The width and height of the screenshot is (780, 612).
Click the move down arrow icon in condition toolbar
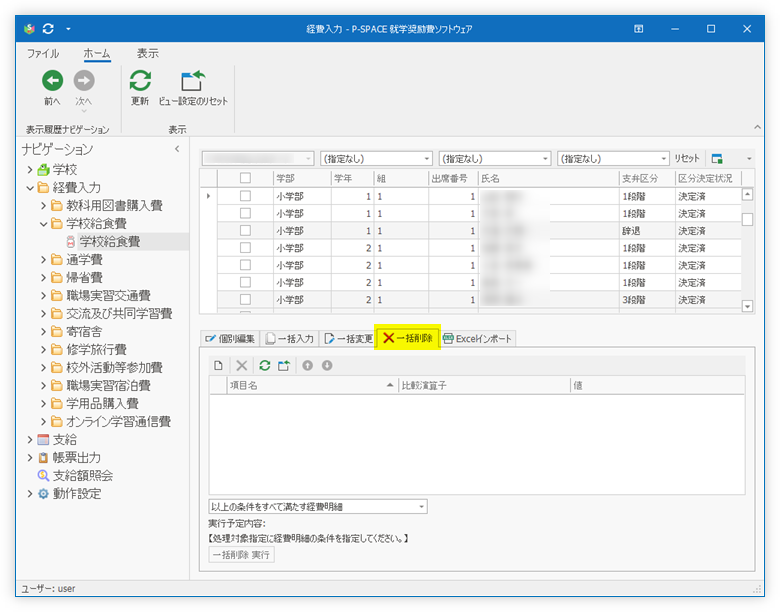point(327,366)
